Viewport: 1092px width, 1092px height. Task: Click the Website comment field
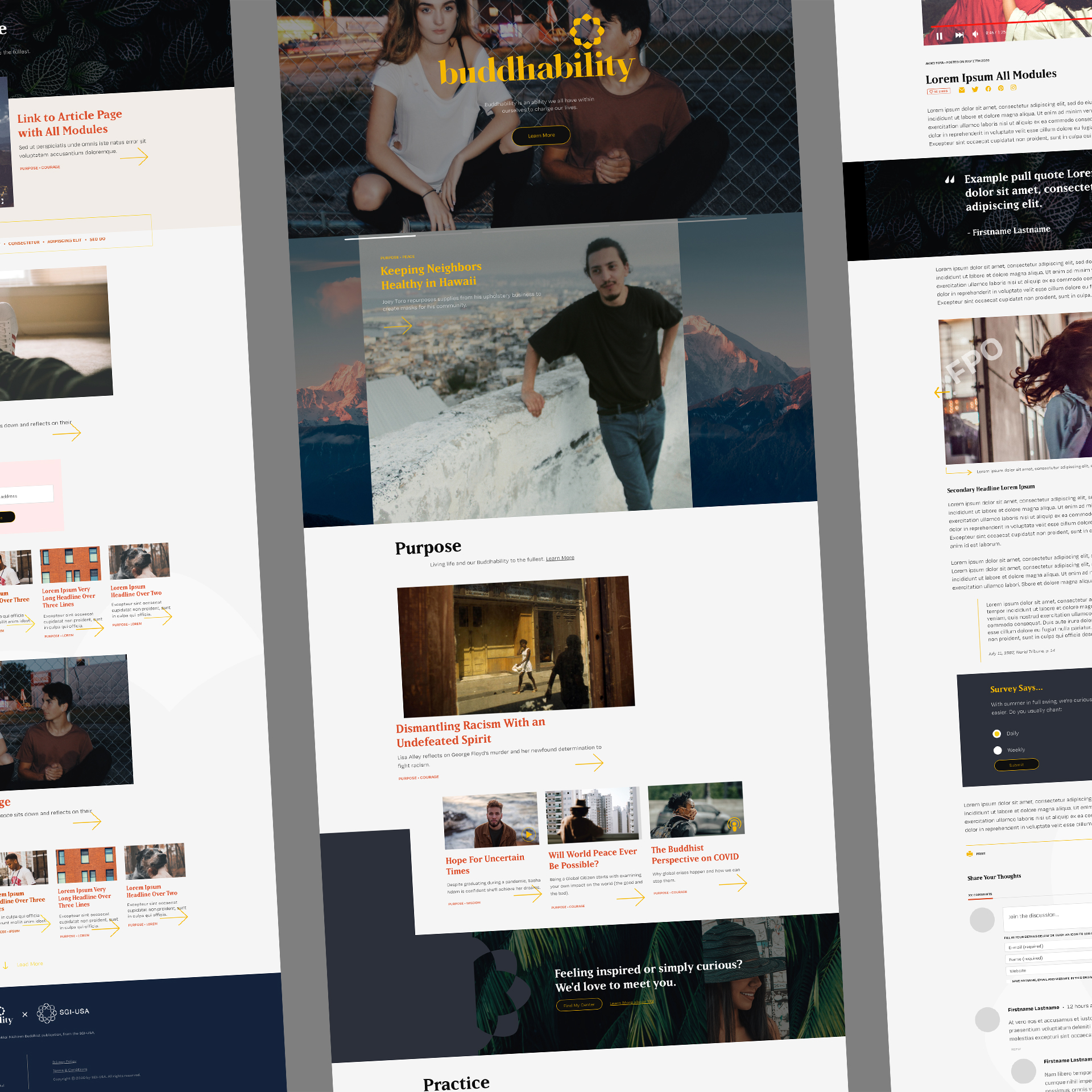1049,970
